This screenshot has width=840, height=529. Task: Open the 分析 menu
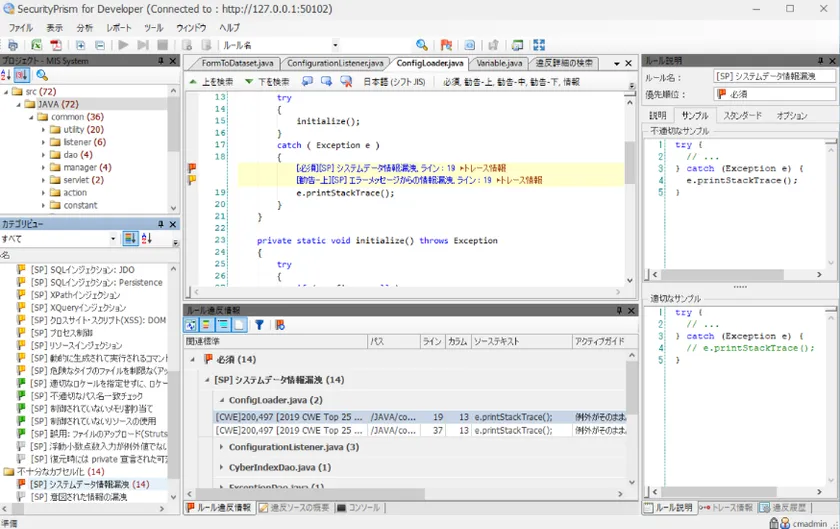[x=84, y=28]
